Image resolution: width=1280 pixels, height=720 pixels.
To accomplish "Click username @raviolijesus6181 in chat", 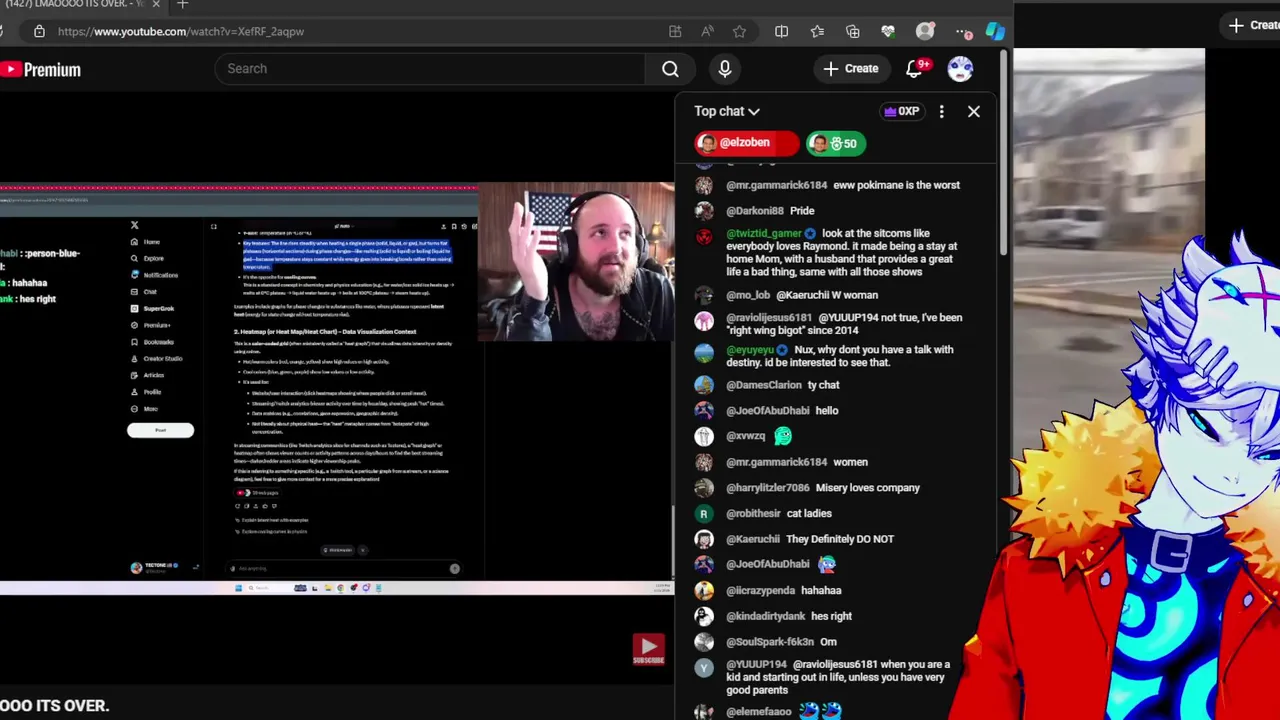I will [769, 318].
